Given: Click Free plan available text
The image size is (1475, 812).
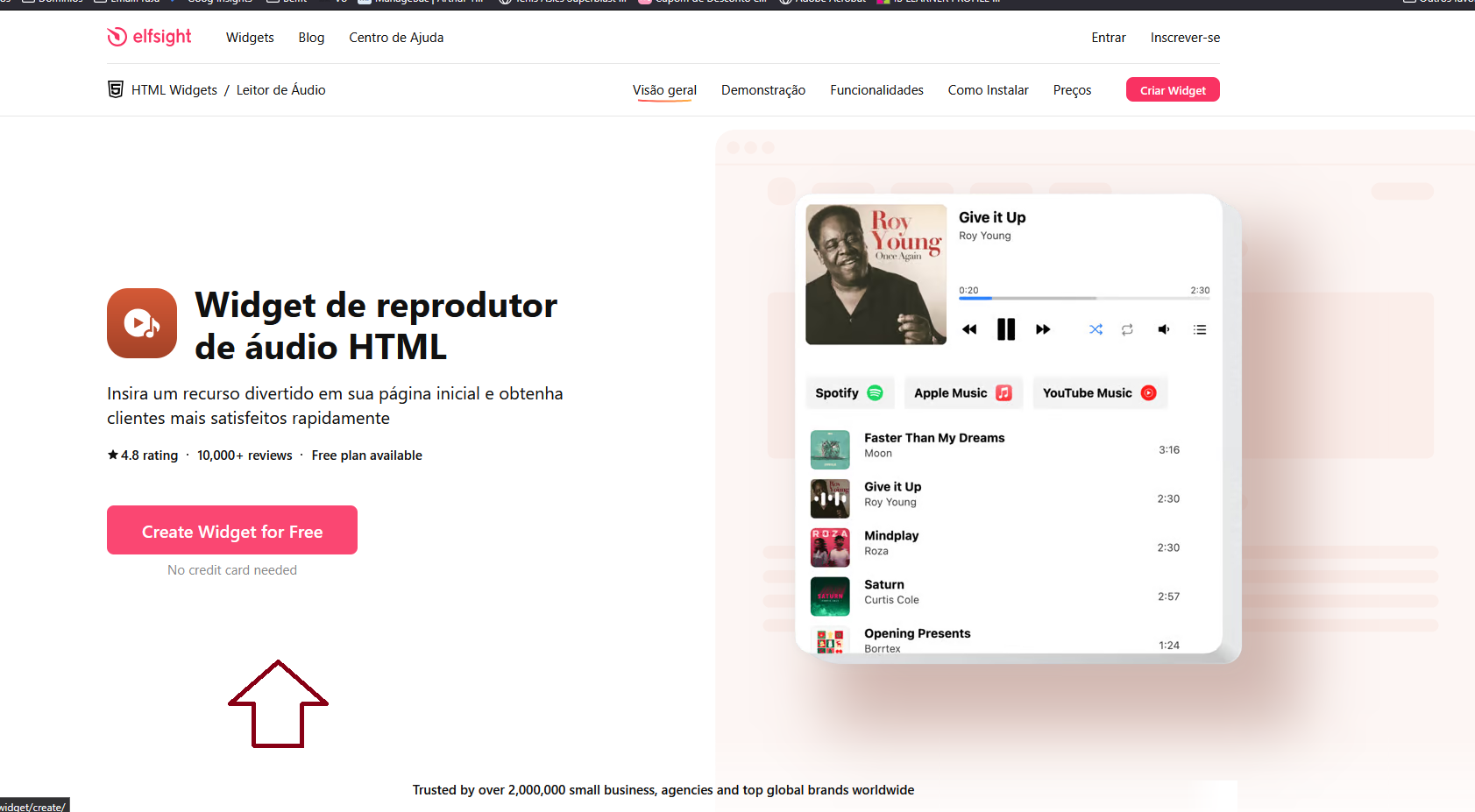Looking at the screenshot, I should click(366, 455).
